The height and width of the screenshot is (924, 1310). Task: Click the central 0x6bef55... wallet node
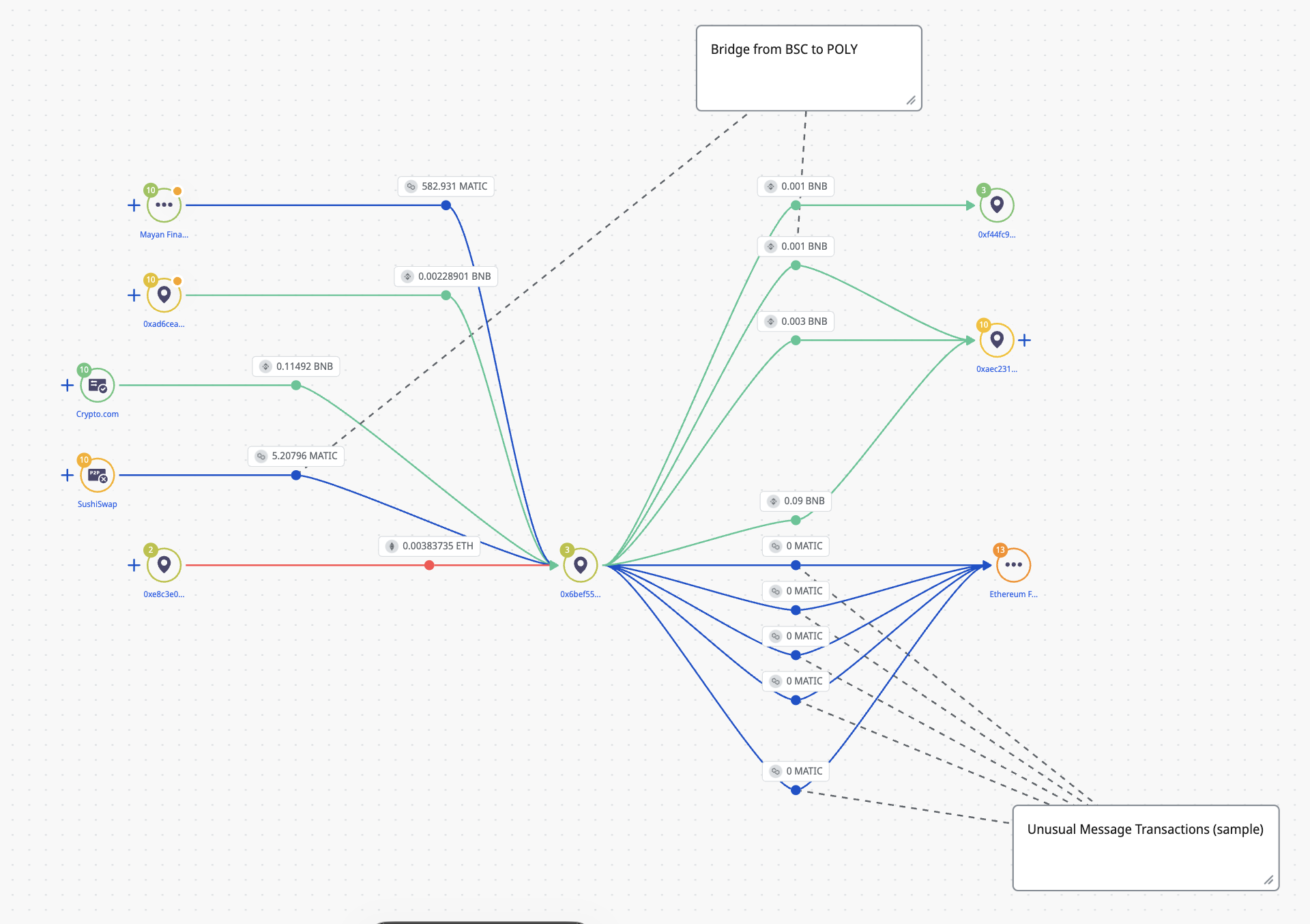pos(581,565)
